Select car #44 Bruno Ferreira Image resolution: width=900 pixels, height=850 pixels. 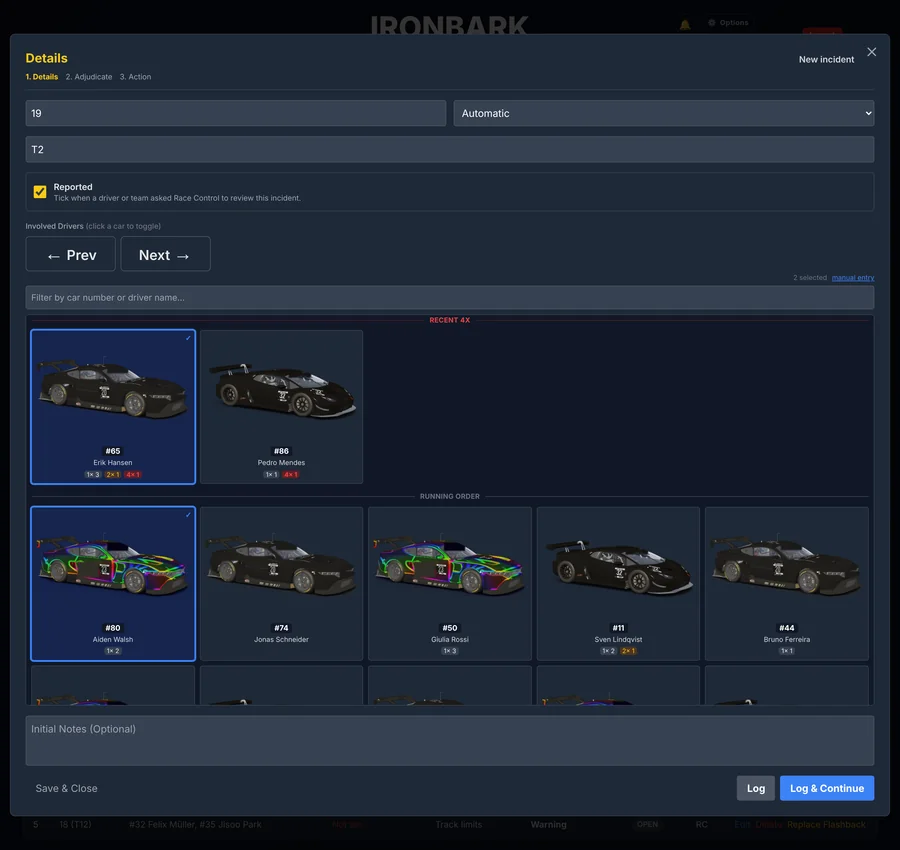point(786,584)
